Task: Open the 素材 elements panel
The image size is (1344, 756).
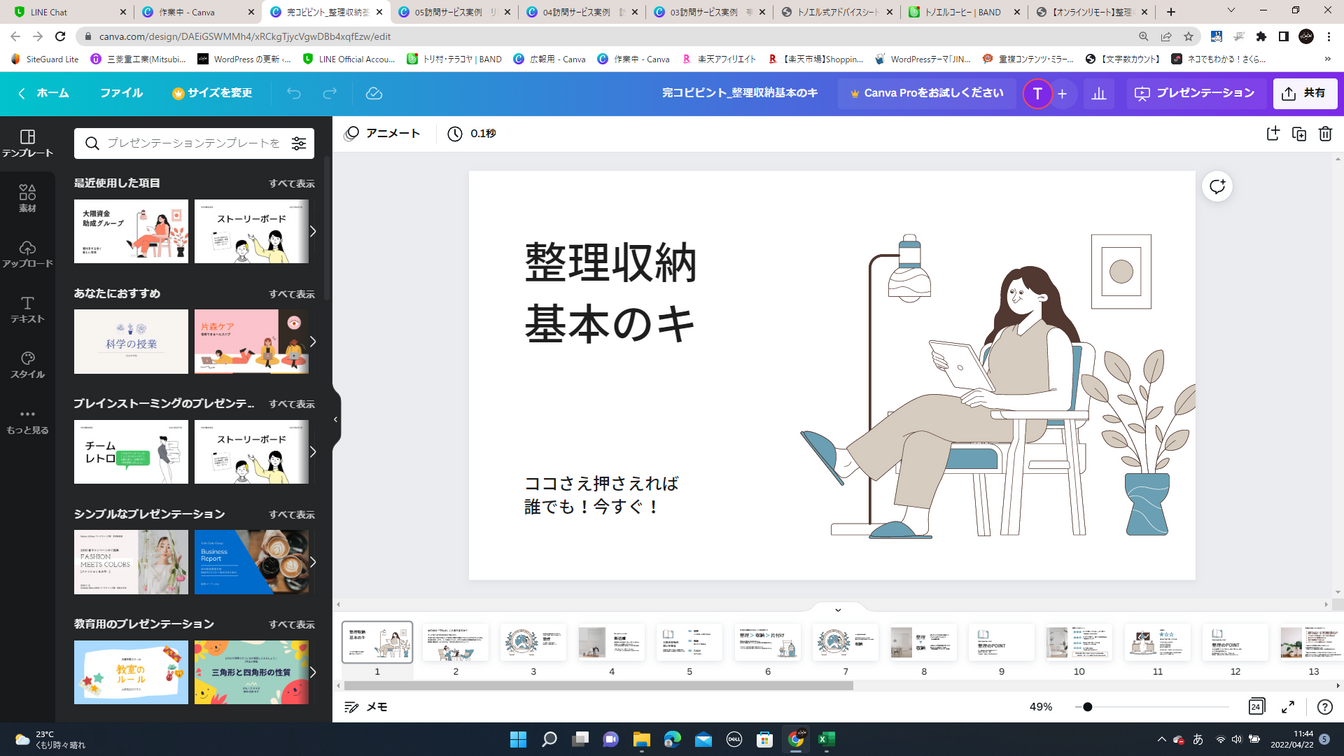Action: point(27,198)
